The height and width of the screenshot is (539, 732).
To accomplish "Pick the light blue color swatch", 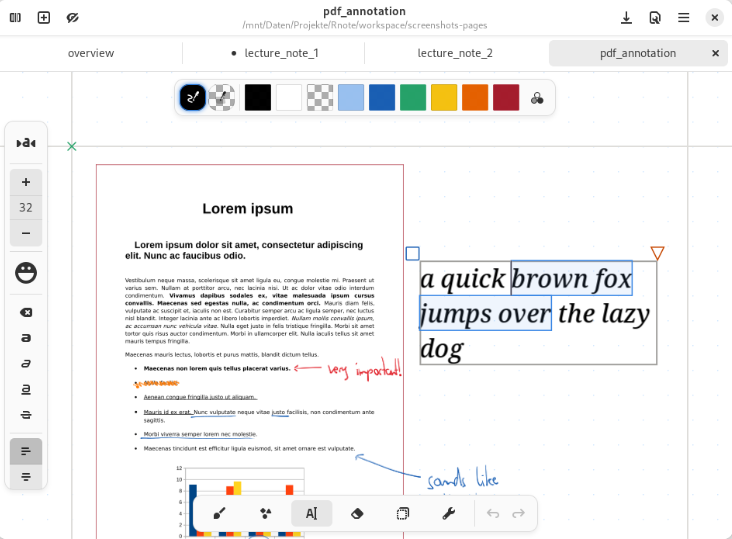I will tap(351, 98).
